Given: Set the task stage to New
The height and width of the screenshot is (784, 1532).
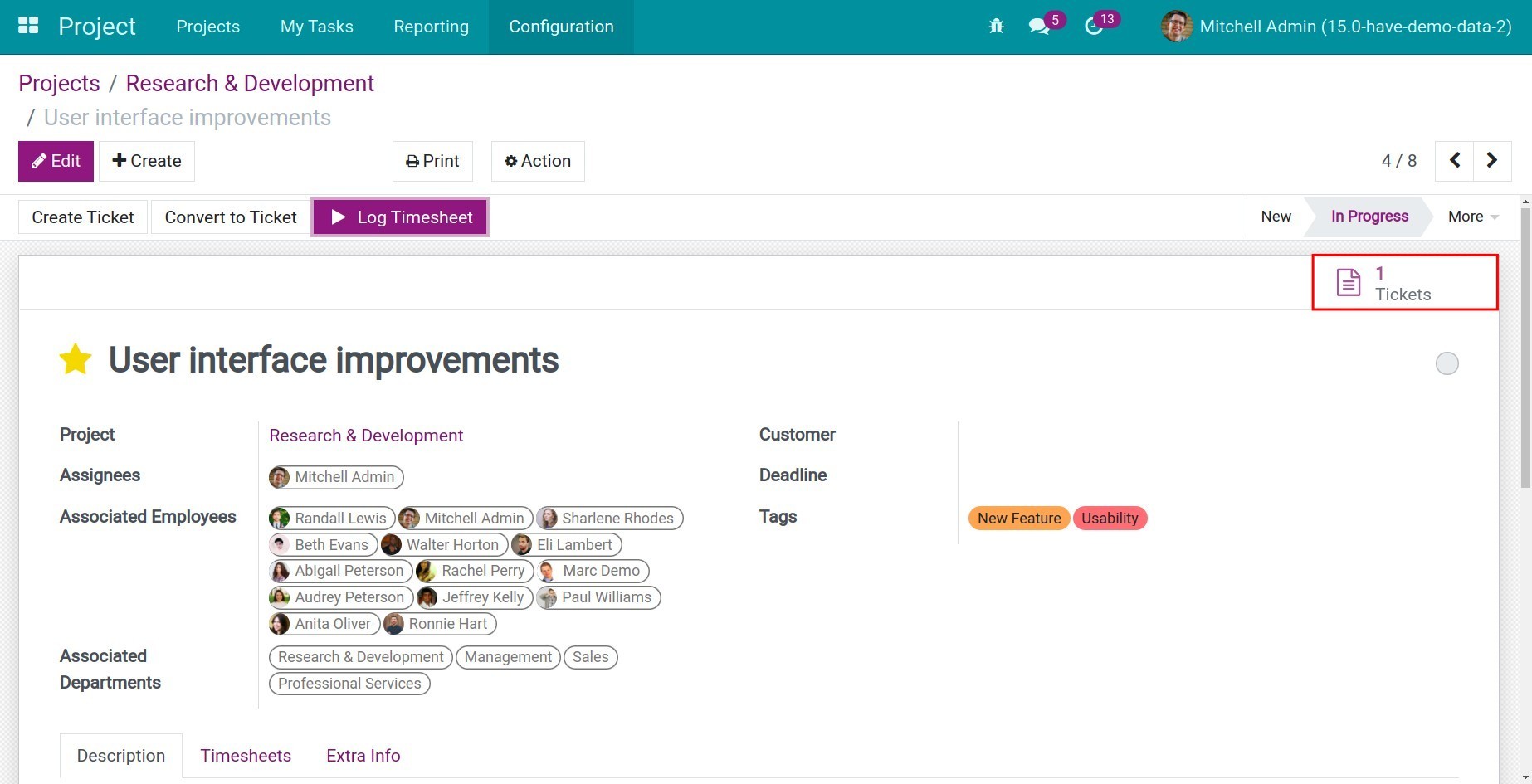Looking at the screenshot, I should [1276, 217].
